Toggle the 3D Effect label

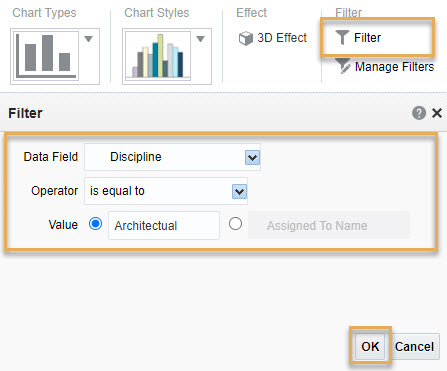[282, 38]
